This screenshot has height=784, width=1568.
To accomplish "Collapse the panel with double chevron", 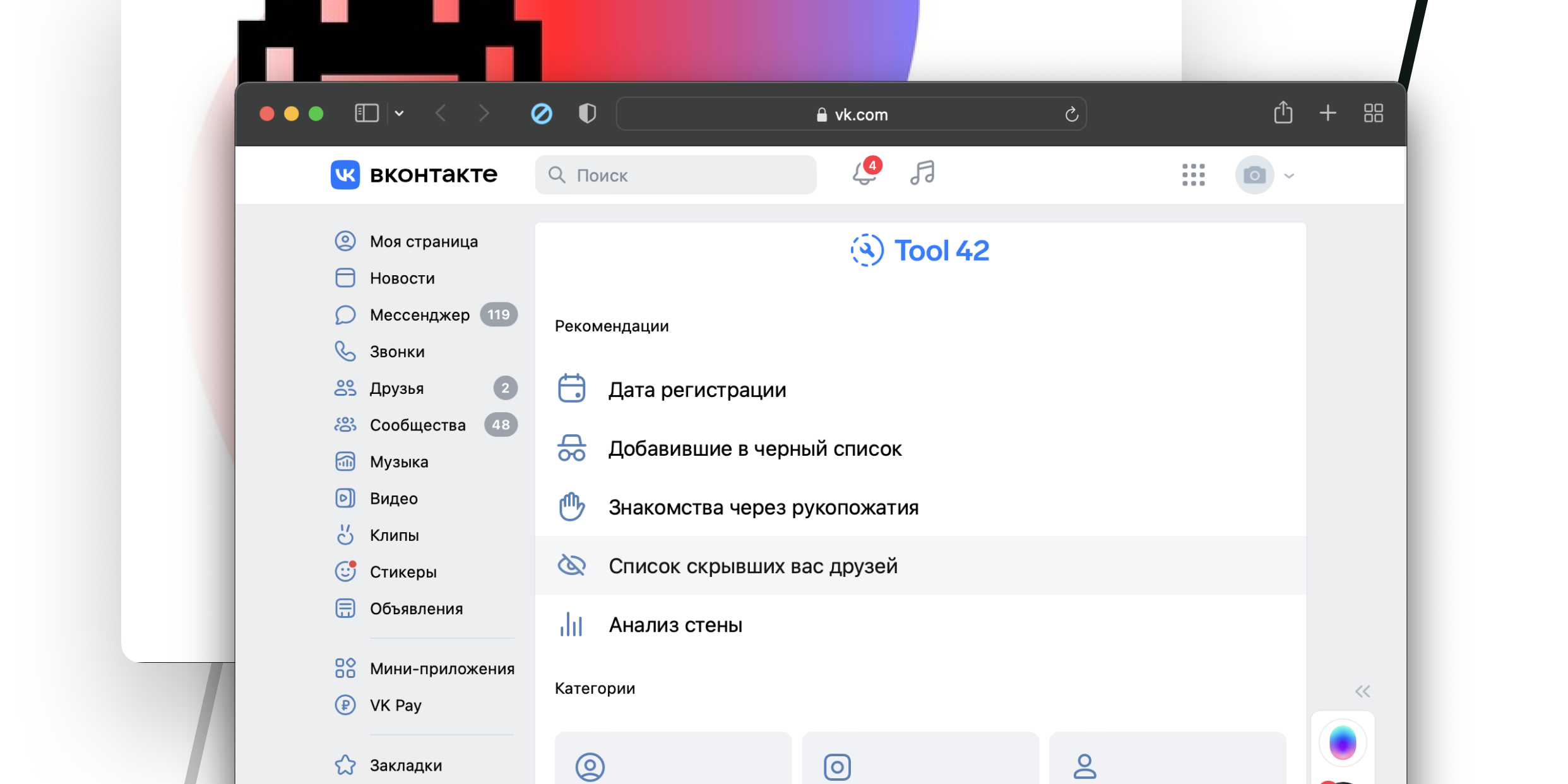I will click(1362, 691).
